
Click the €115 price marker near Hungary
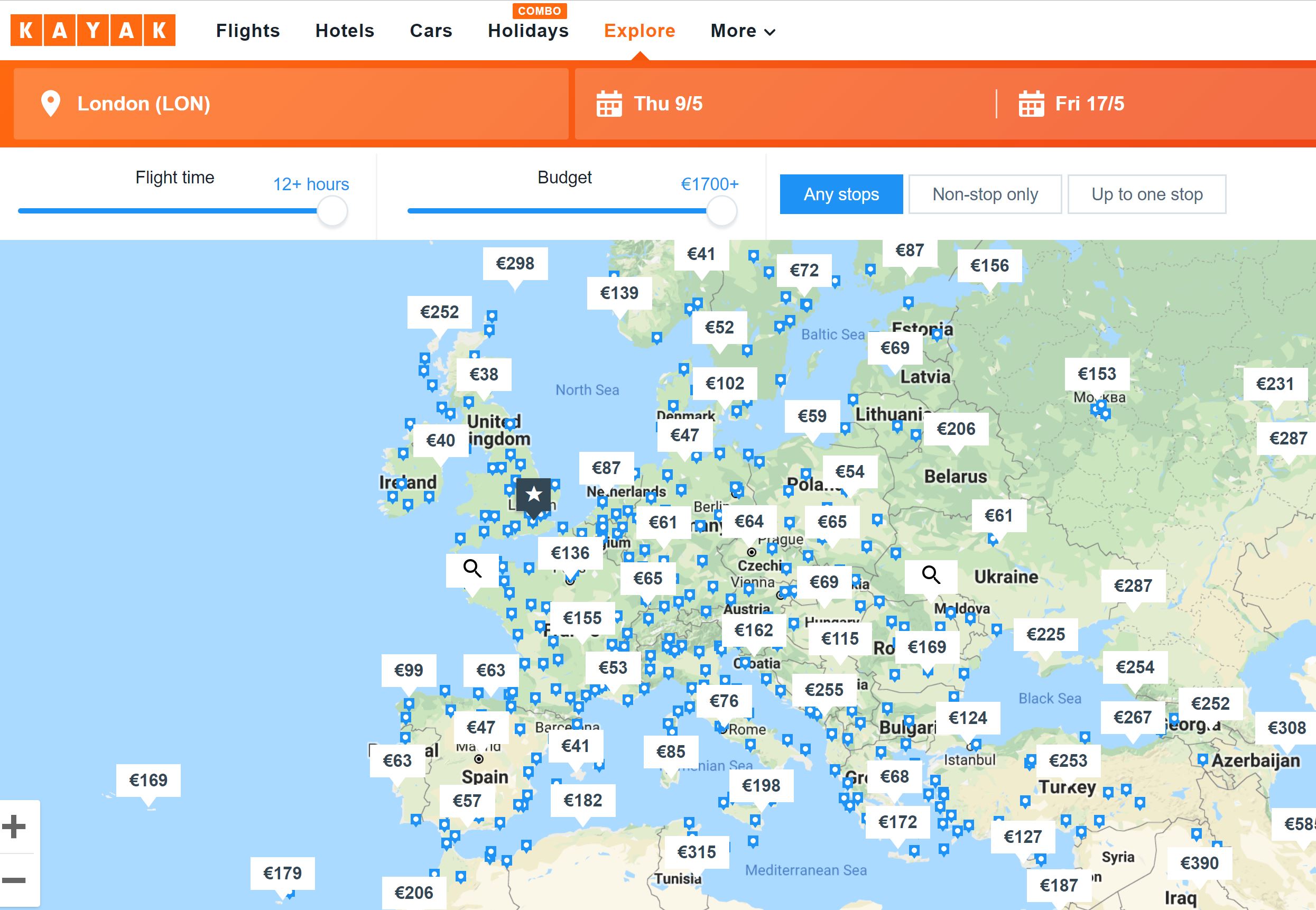click(x=840, y=638)
